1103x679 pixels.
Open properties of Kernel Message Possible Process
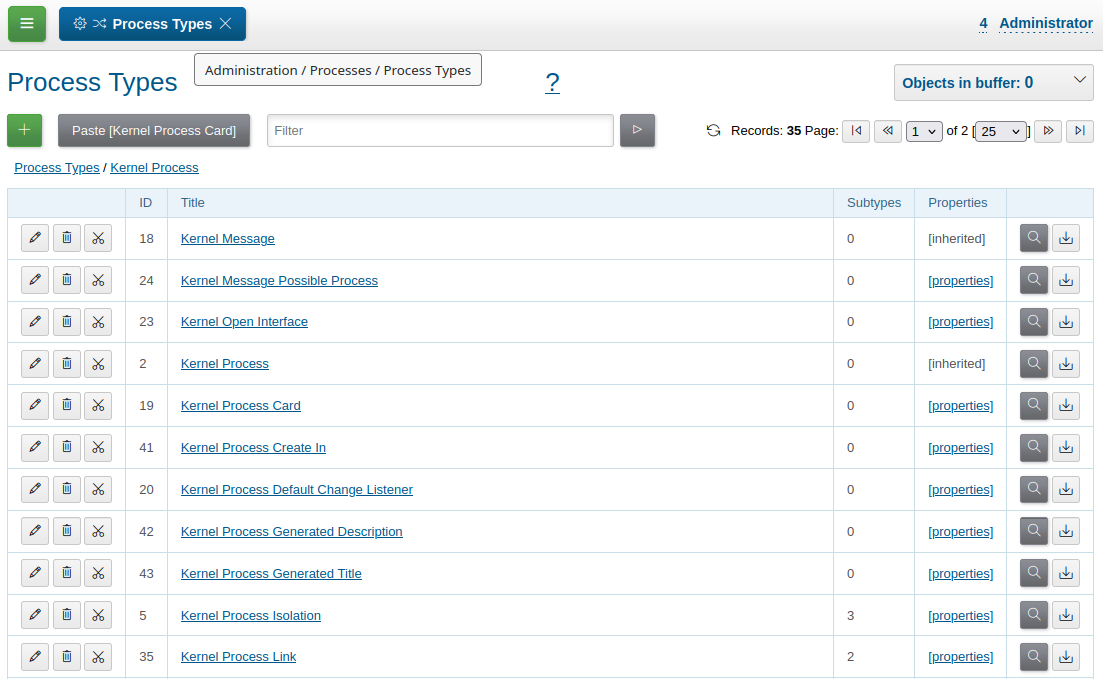pos(960,280)
